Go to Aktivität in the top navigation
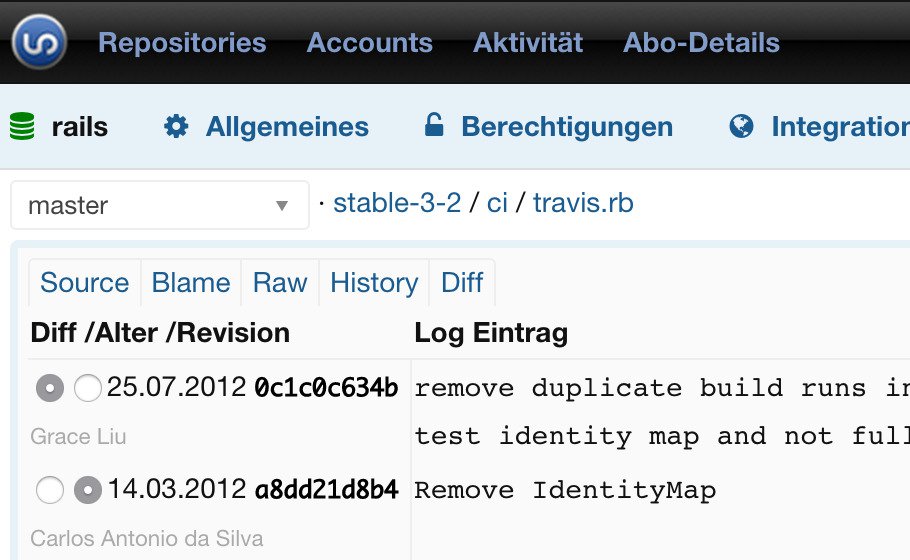This screenshot has width=910, height=560. [x=527, y=43]
